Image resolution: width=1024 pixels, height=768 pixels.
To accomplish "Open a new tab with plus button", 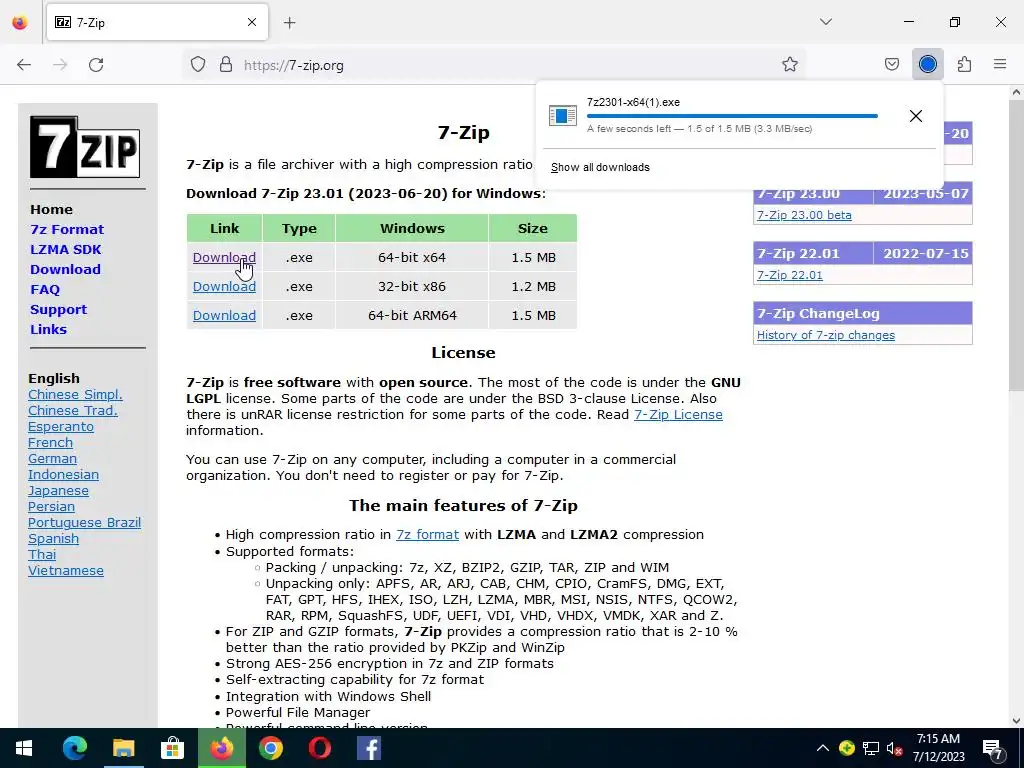I will (290, 23).
